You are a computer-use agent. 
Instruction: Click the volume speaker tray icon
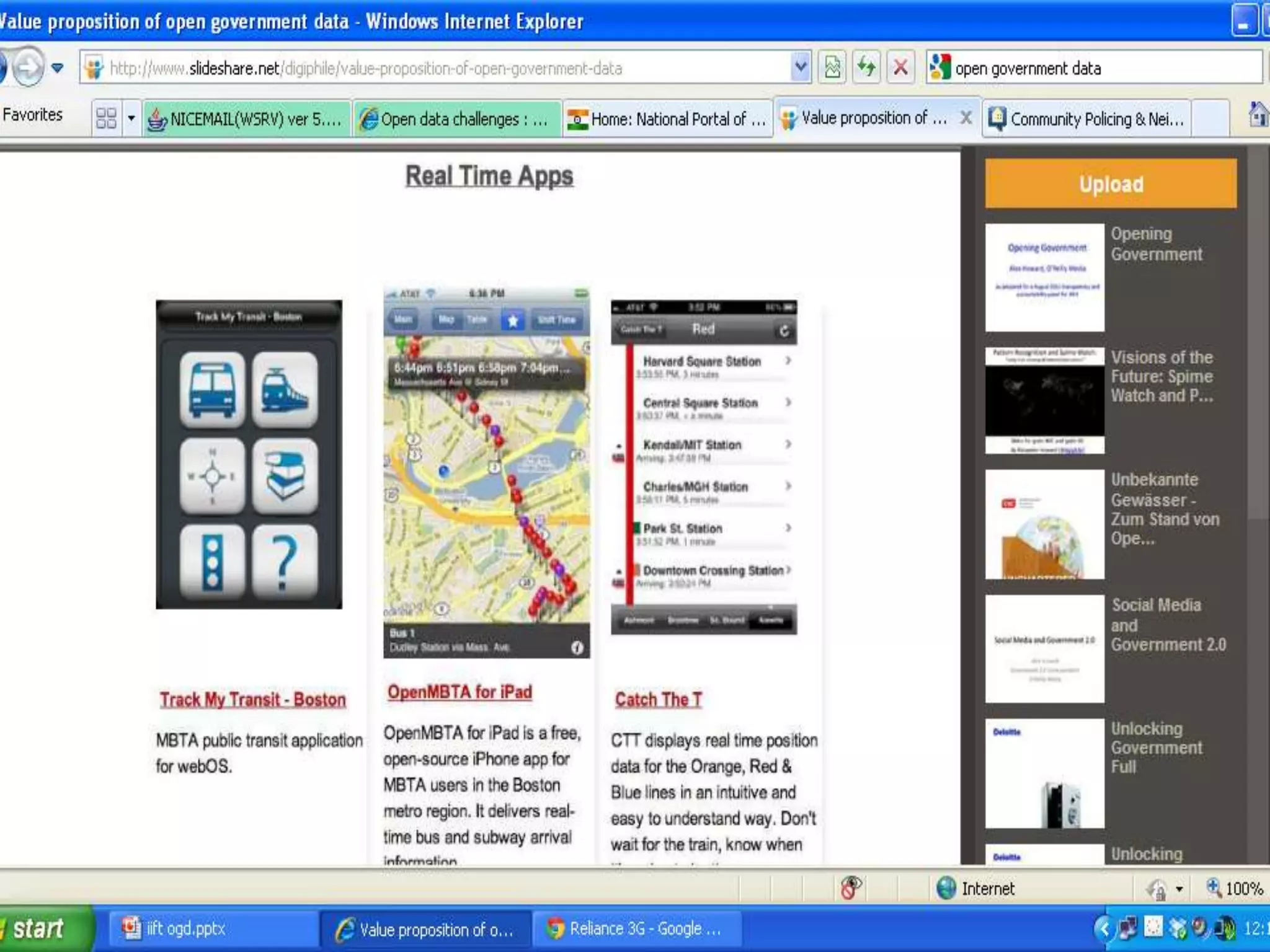[1224, 928]
